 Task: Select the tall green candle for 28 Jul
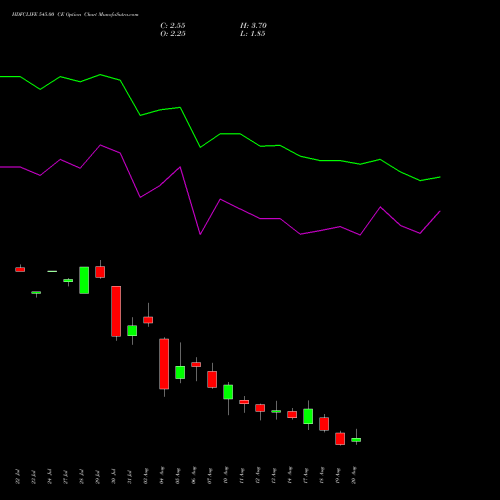point(84,280)
